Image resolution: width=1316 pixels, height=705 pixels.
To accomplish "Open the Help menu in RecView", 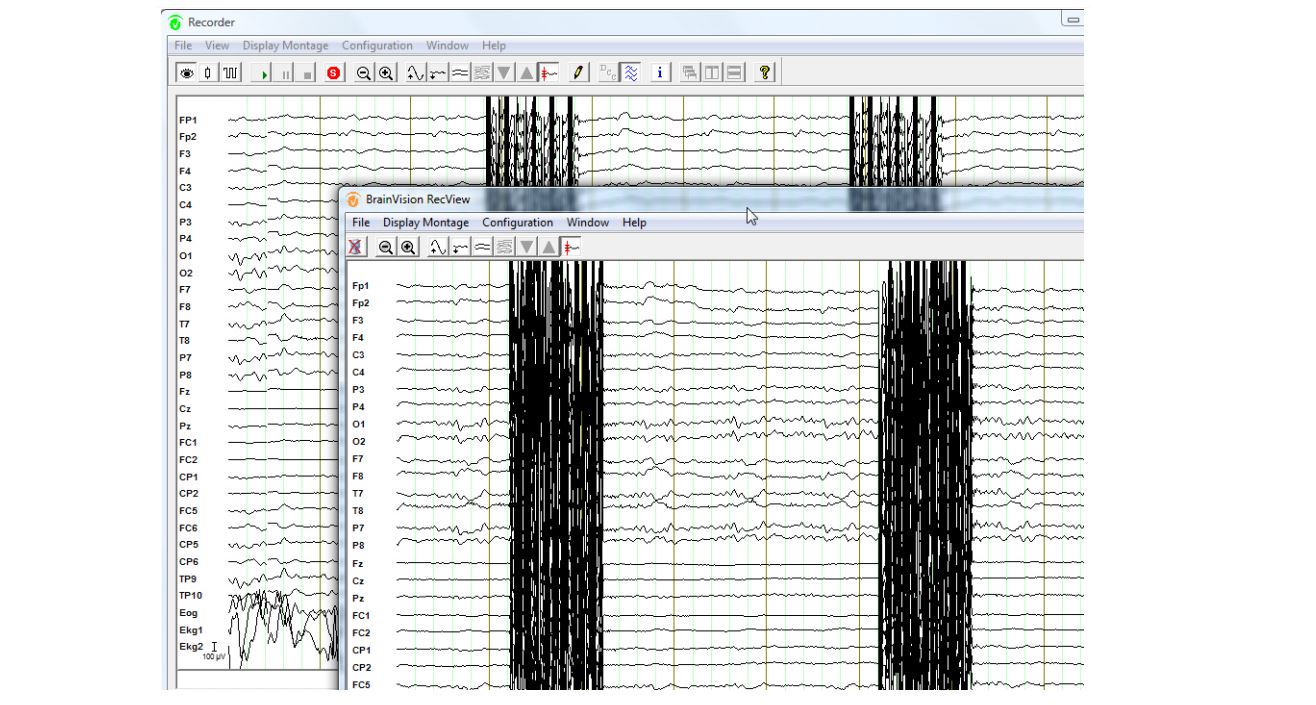I will pyautogui.click(x=634, y=223).
